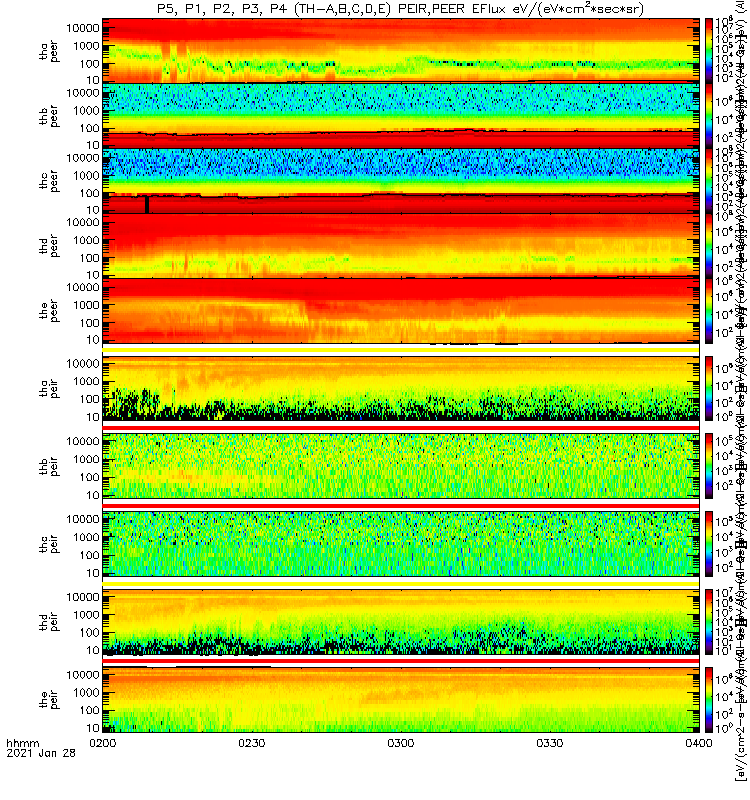Click the thc peir color scale bar

point(709,544)
